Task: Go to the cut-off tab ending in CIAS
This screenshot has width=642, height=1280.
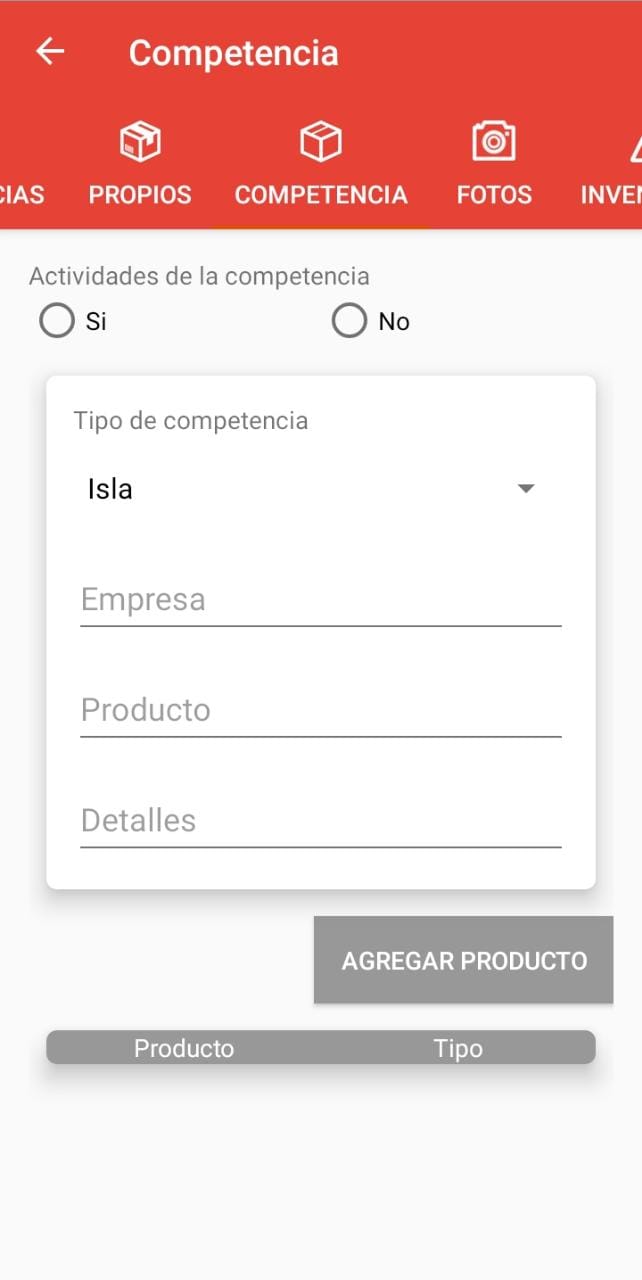Action: [22, 195]
